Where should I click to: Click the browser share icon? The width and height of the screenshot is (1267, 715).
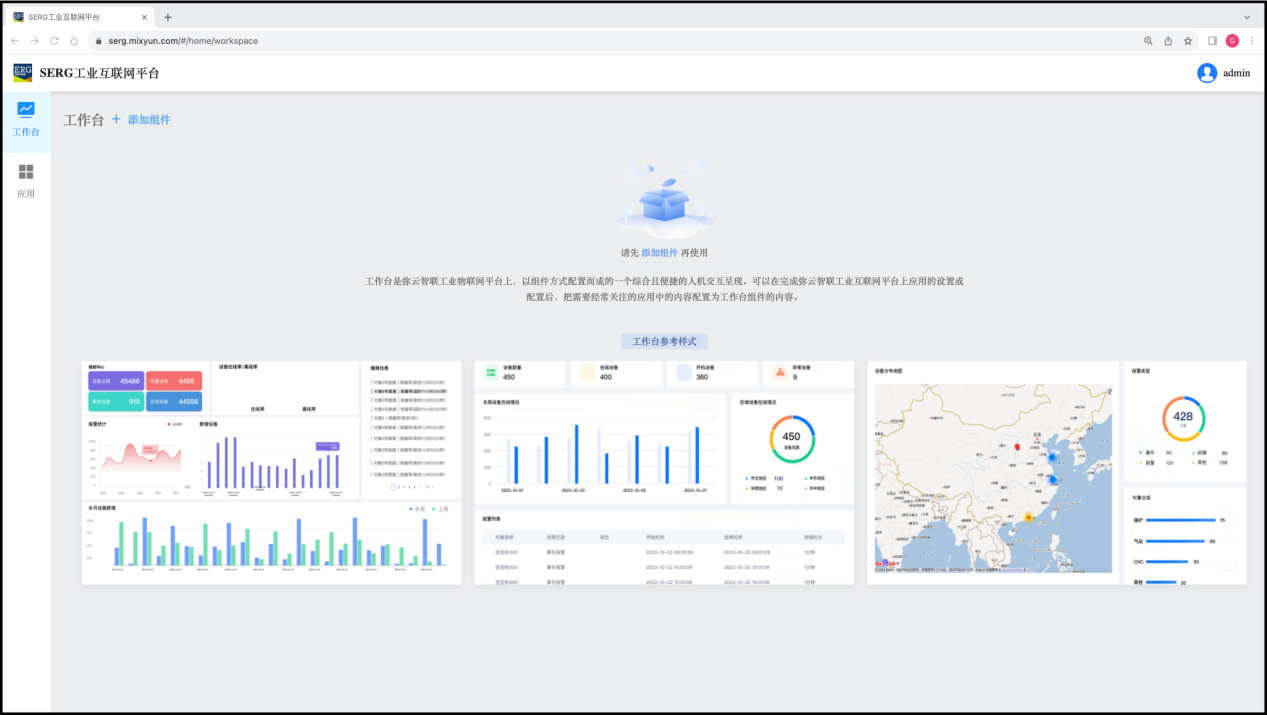coord(1168,41)
